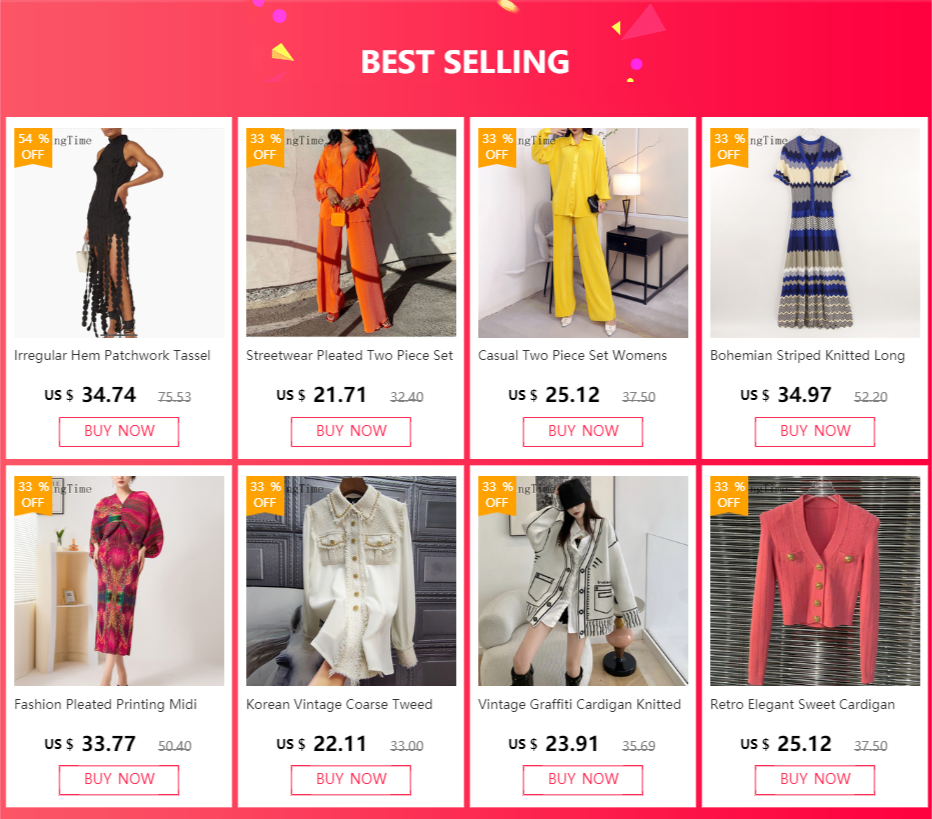Open the black tassel dress product image
The image size is (932, 819).
tap(119, 233)
